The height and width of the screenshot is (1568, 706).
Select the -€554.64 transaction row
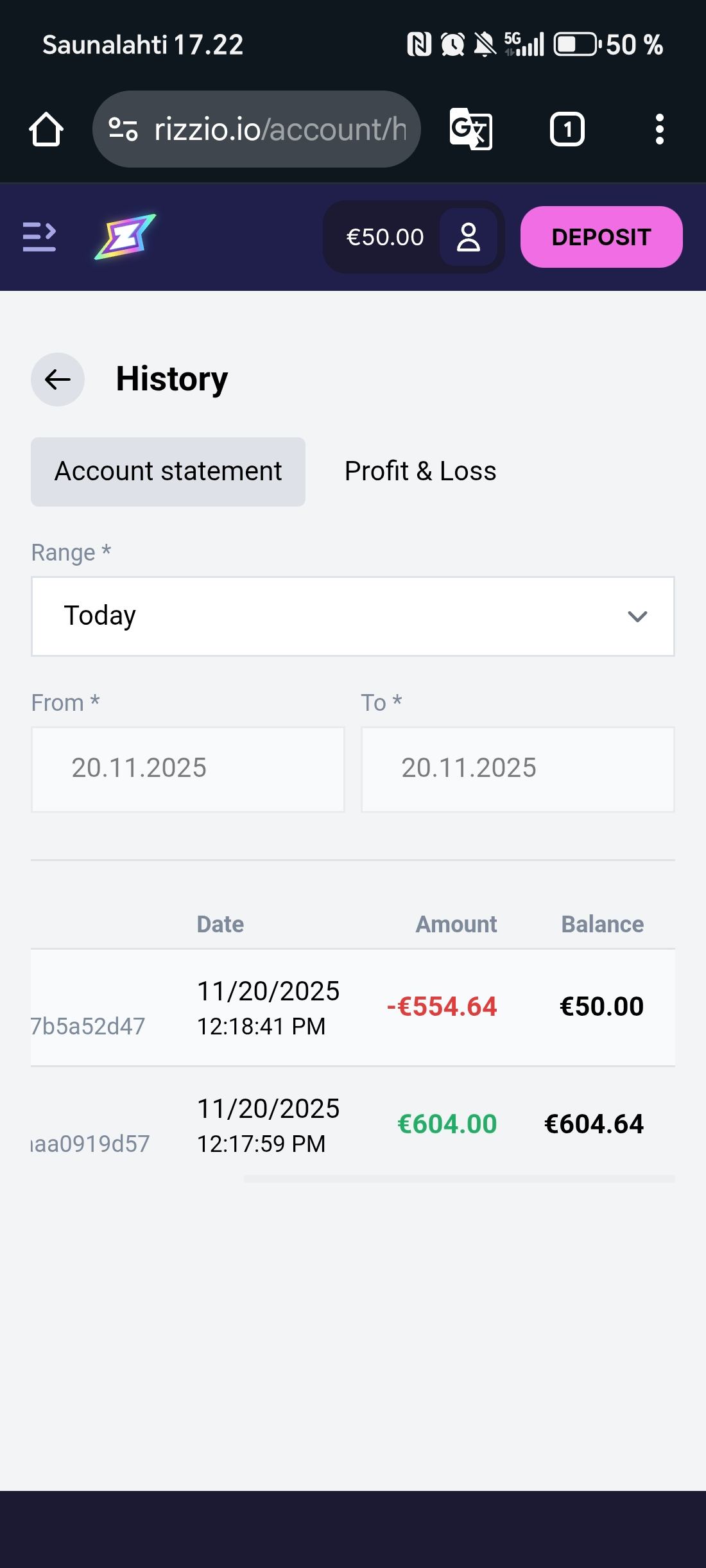[x=353, y=1007]
